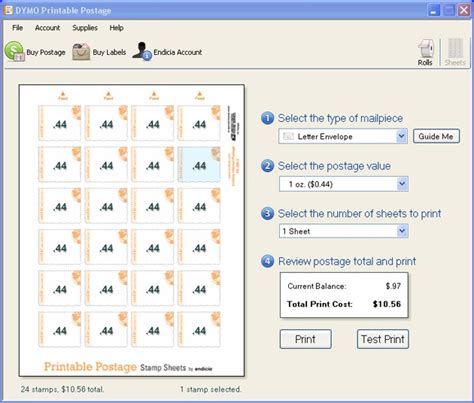Click the Buy Postage dollar icon
Viewport: 474px width, 403px height.
pyautogui.click(x=15, y=52)
